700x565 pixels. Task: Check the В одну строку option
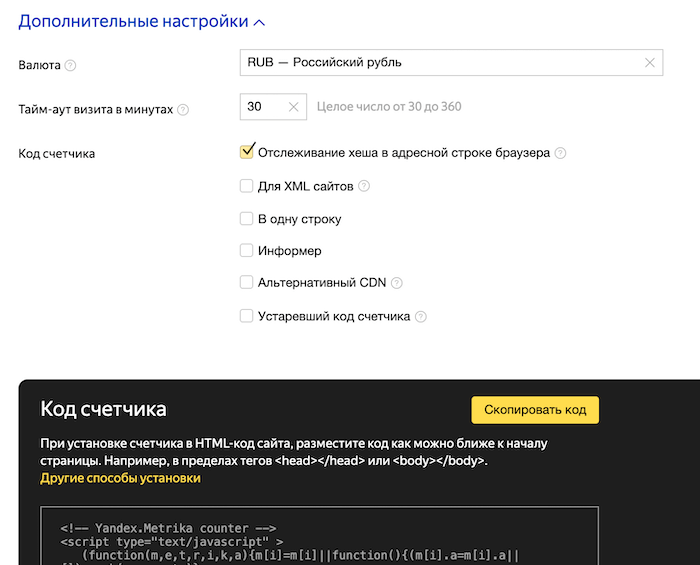[247, 219]
